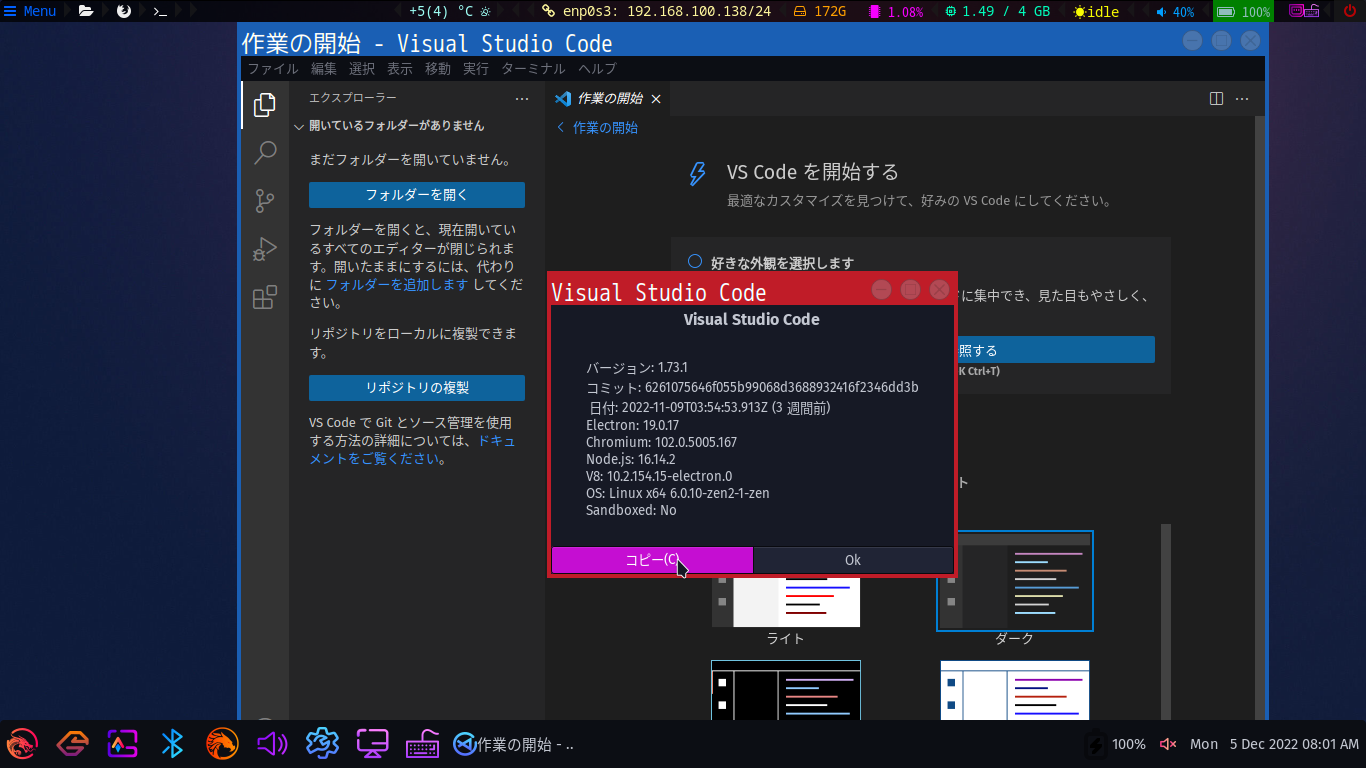Open the Explorer view in activity bar
This screenshot has height=768, width=1366.
(x=264, y=105)
